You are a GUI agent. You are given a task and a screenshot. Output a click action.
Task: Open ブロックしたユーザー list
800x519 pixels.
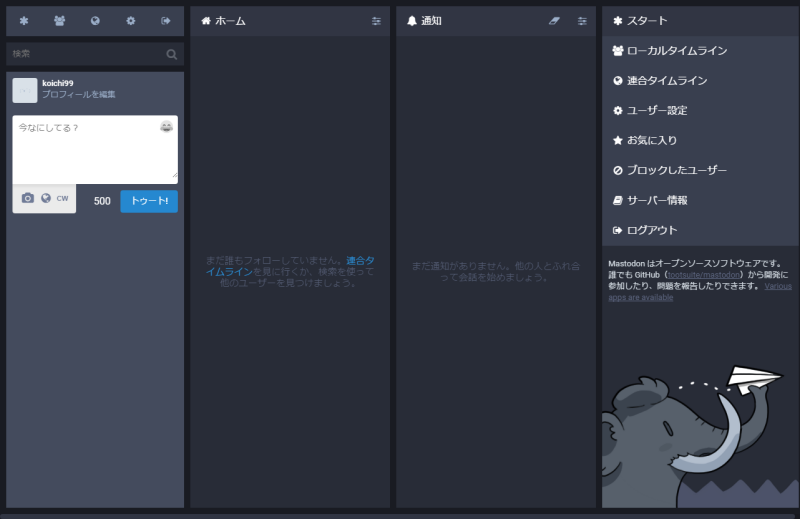[677, 171]
